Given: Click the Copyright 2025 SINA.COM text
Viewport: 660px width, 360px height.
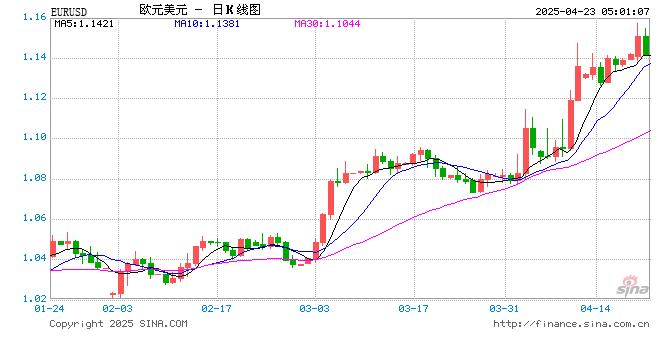Looking at the screenshot, I should pos(118,324).
